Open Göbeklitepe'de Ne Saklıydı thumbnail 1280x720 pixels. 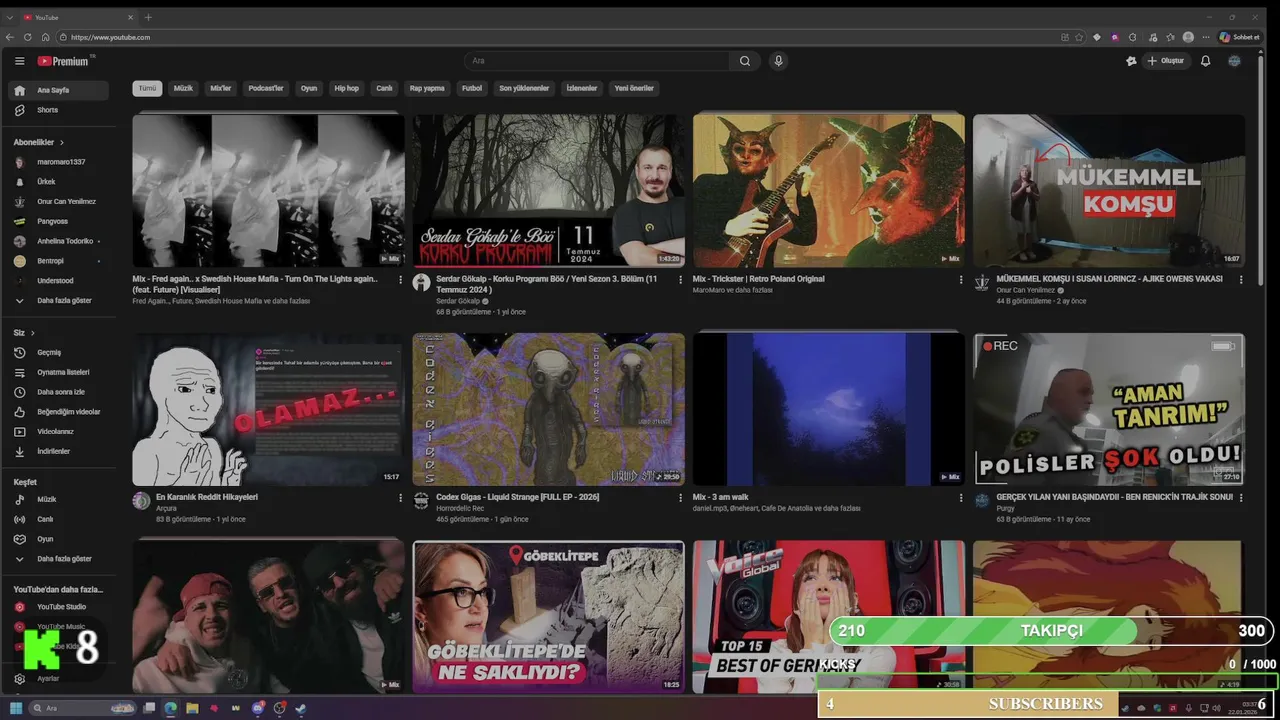click(549, 617)
